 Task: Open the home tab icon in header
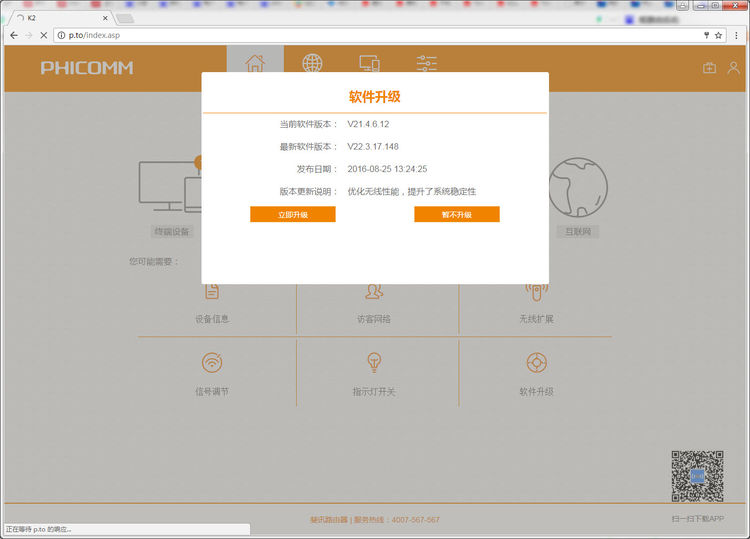click(x=255, y=64)
